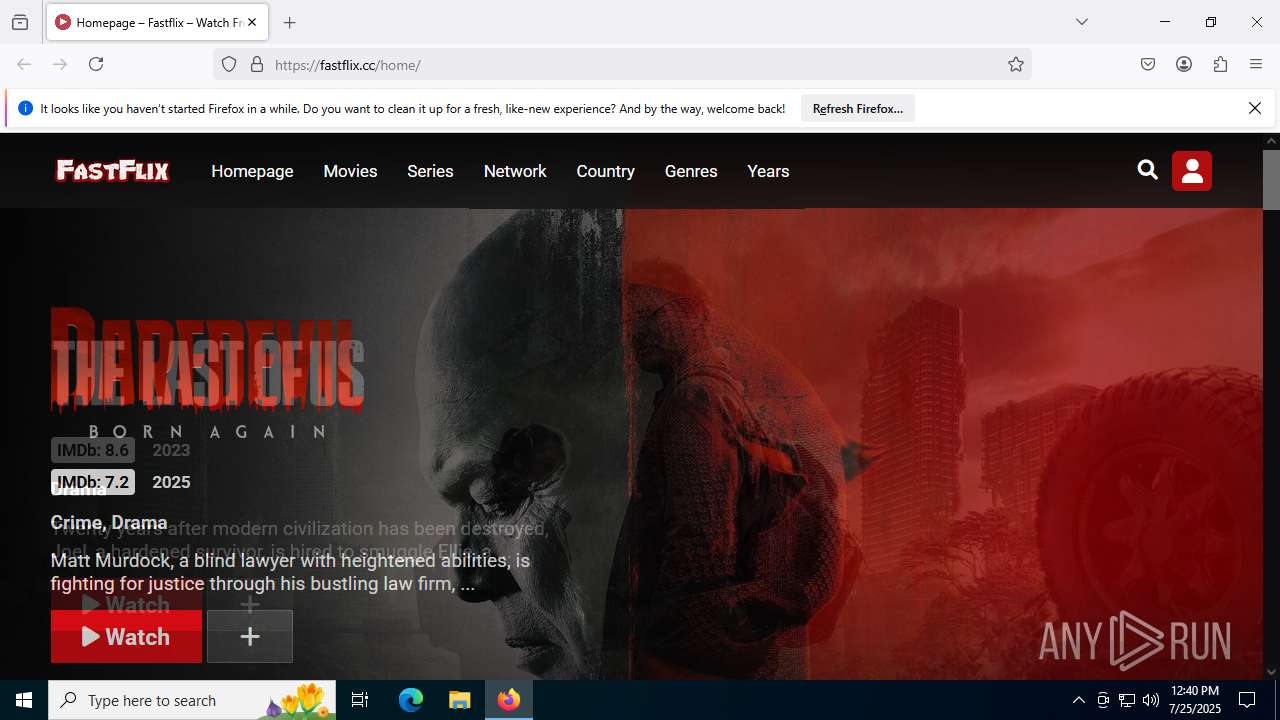Open a new tab with plus button
This screenshot has height=720, width=1280.
[290, 22]
